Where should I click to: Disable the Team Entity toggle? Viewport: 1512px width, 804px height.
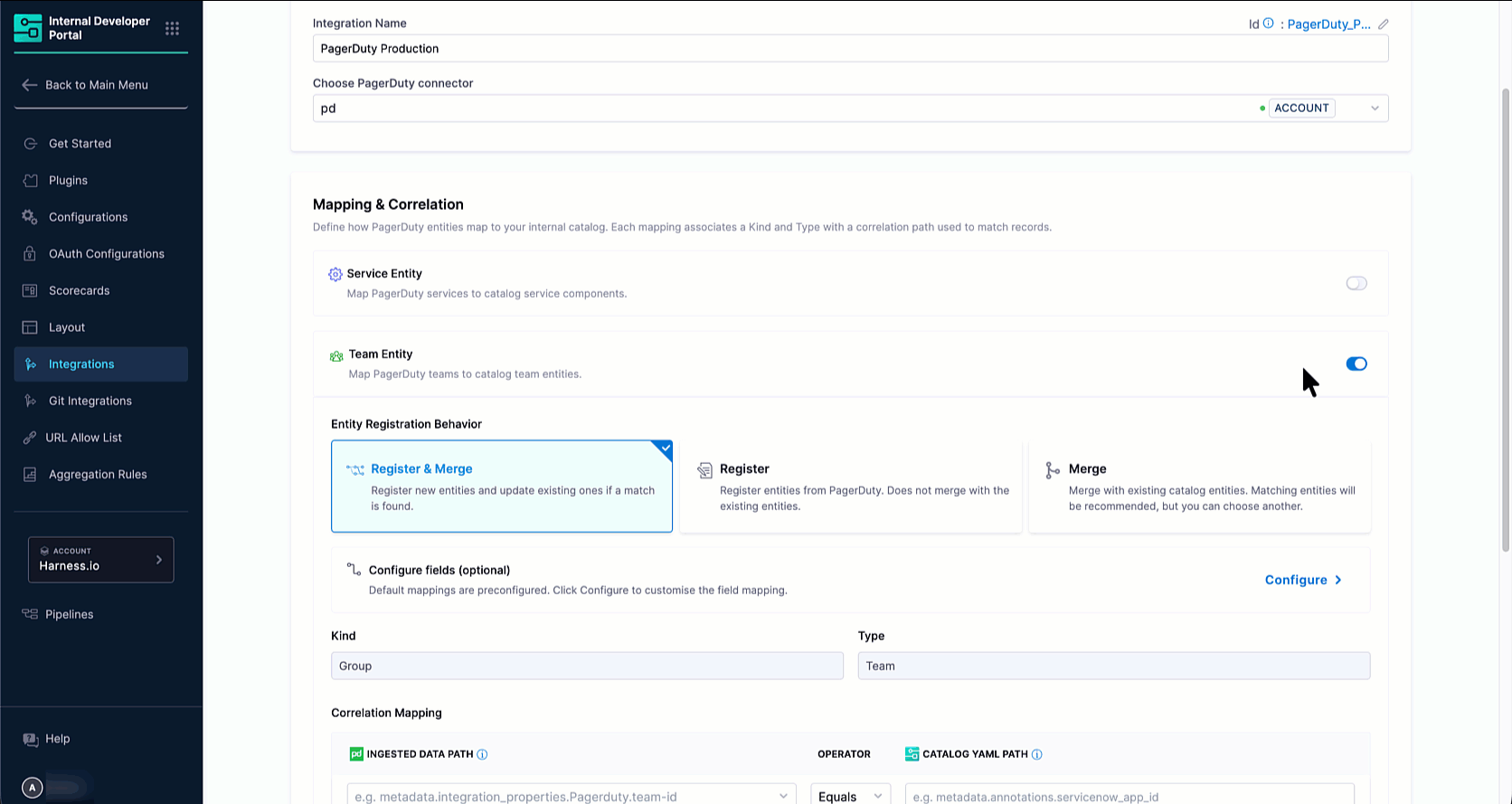pyautogui.click(x=1356, y=364)
